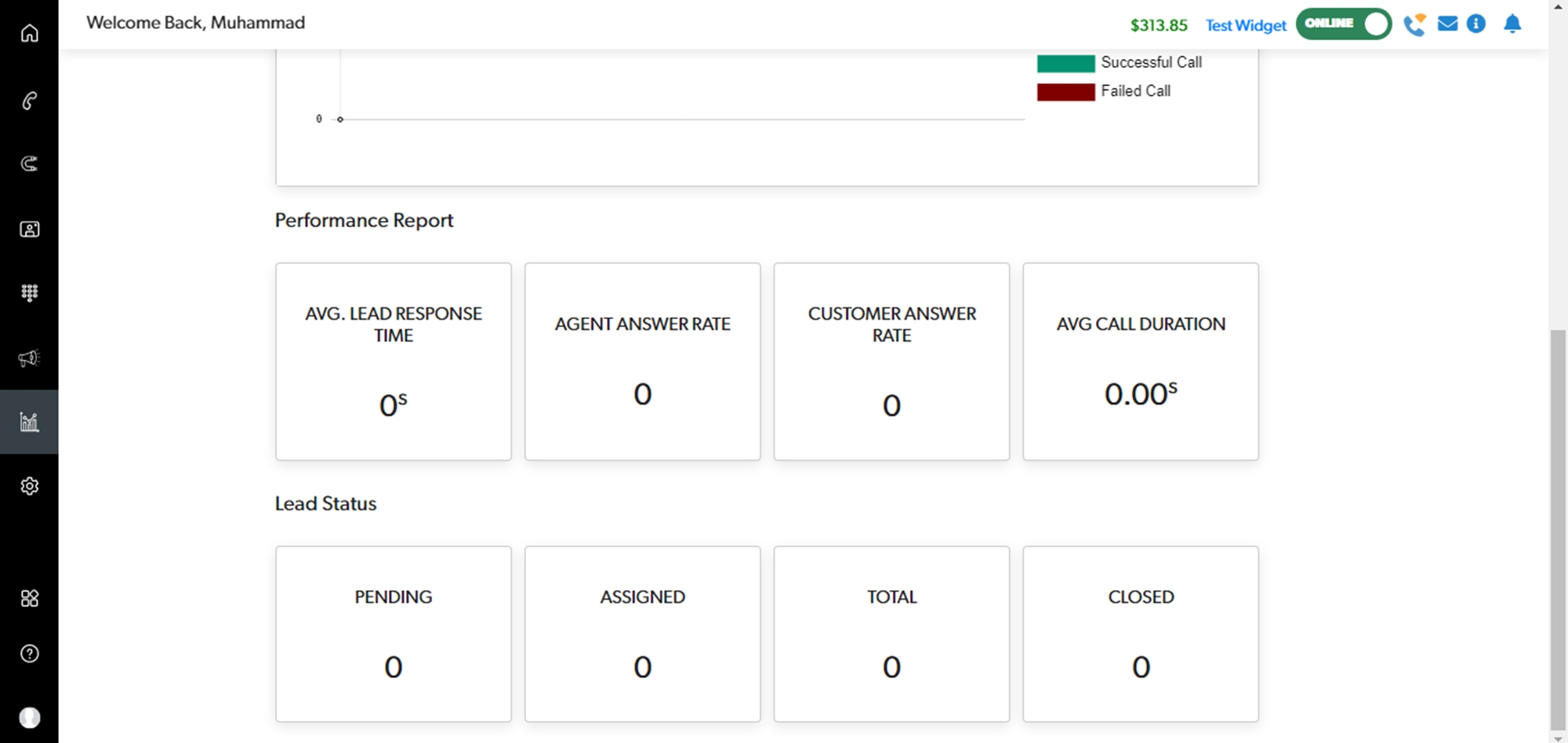1568x743 pixels.
Task: Open the dial pad icon in sidebar
Action: [x=29, y=293]
